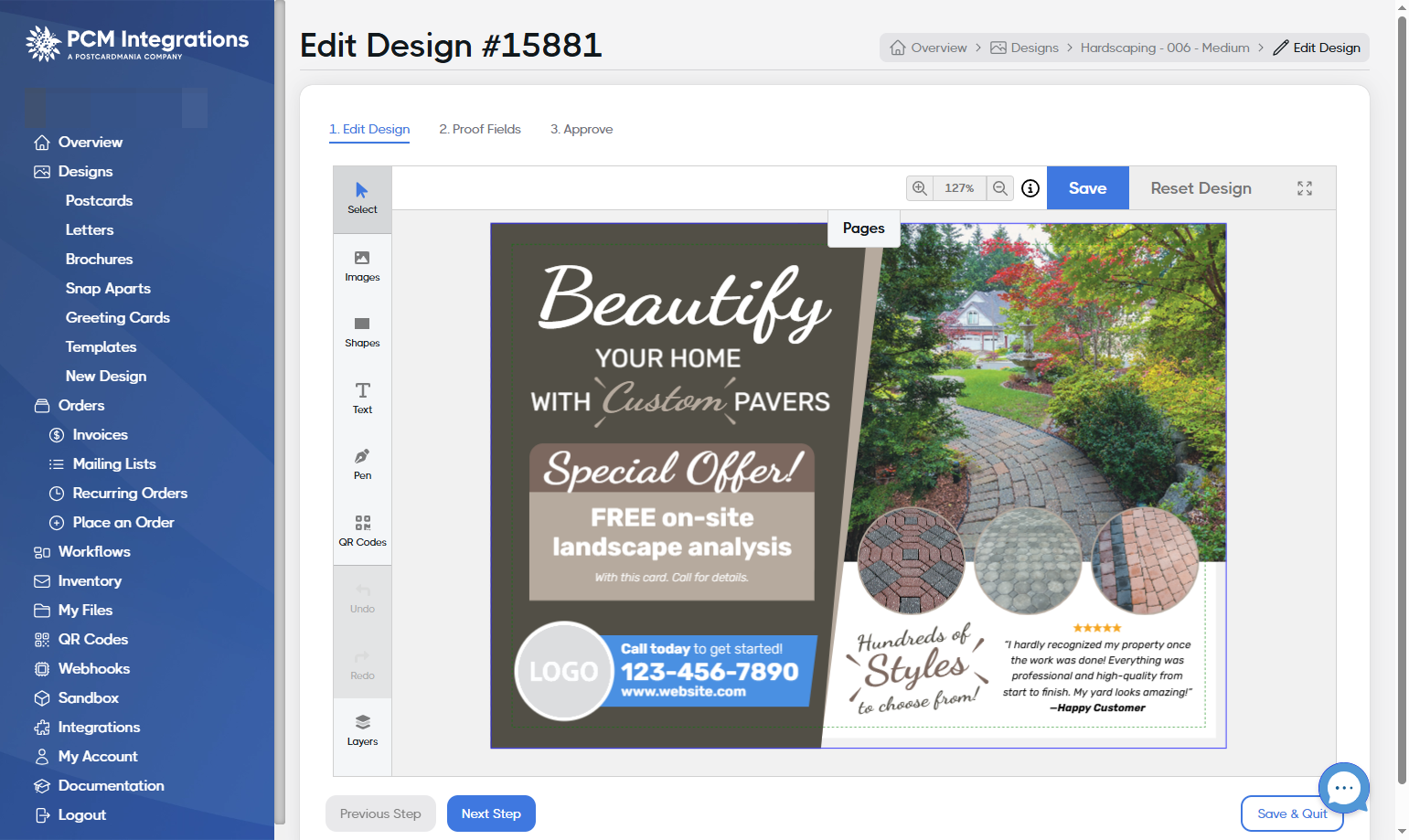Screen dimensions: 1409x840
Task: Open the QR Codes tool in toolbar
Action: [x=362, y=531]
